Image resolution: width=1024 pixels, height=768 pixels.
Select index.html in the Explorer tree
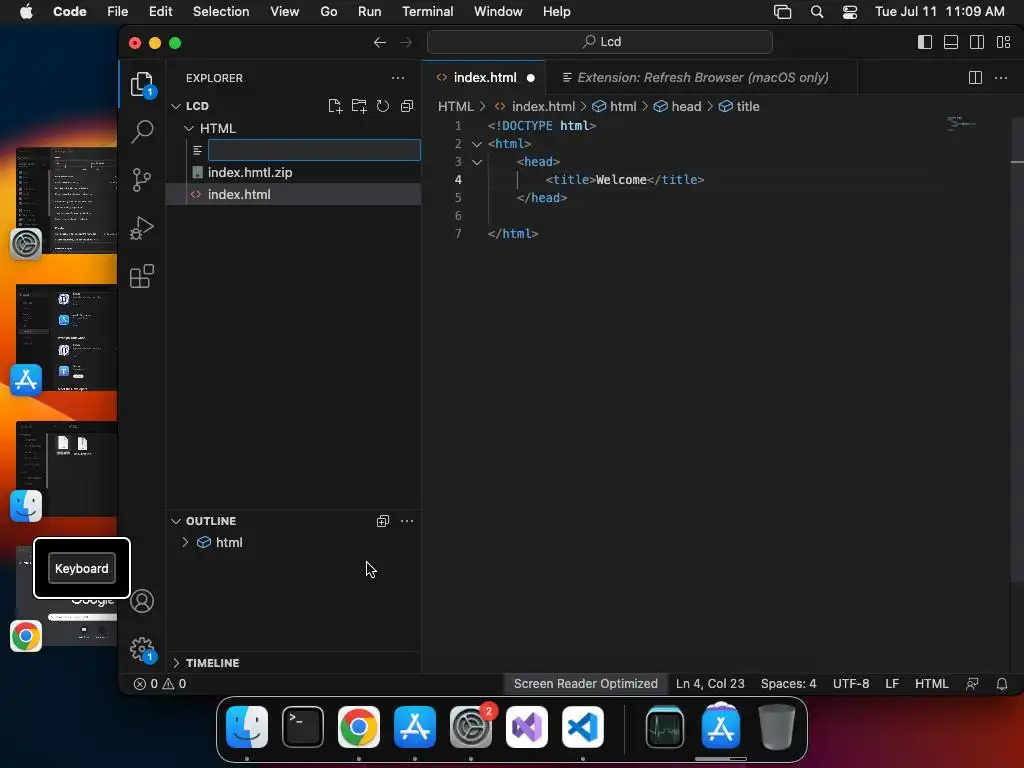click(x=293, y=195)
